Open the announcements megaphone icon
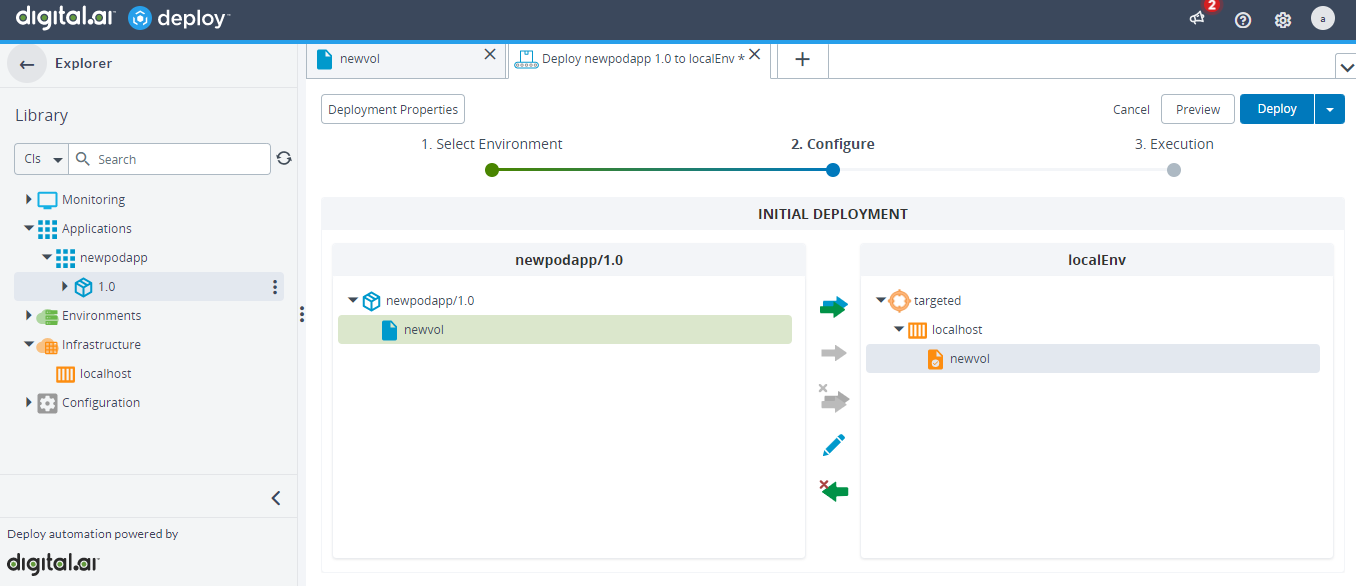 [x=1197, y=19]
